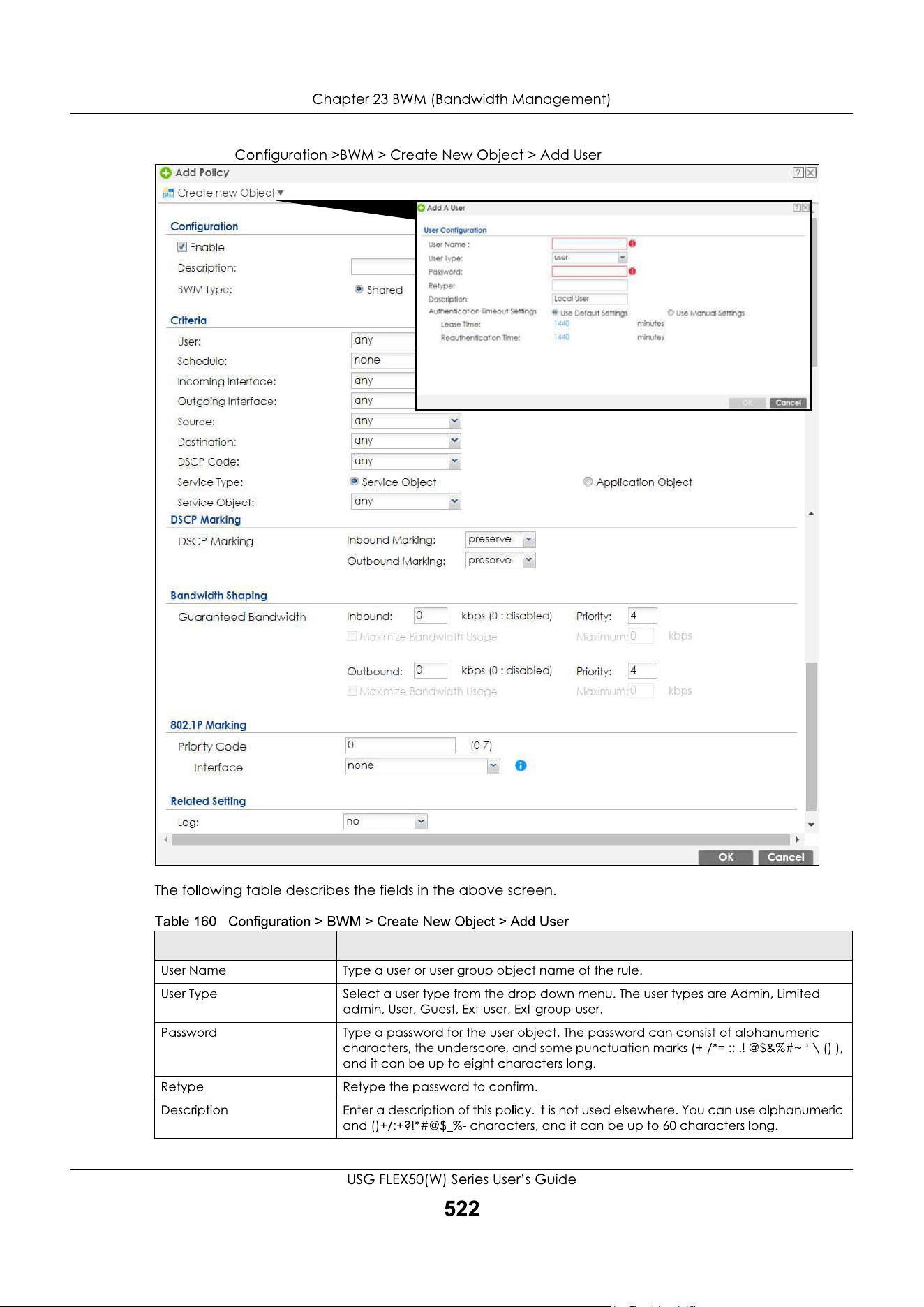
Task: Click the green Add Policy plus icon
Action: (x=165, y=172)
